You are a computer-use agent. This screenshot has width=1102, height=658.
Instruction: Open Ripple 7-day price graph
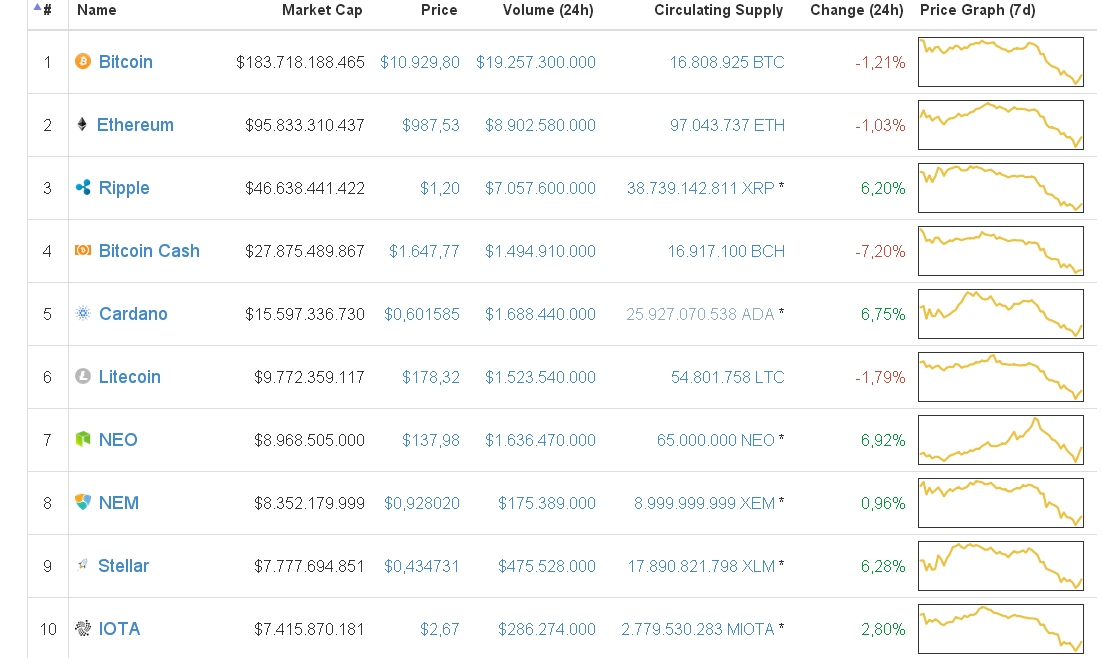1001,188
